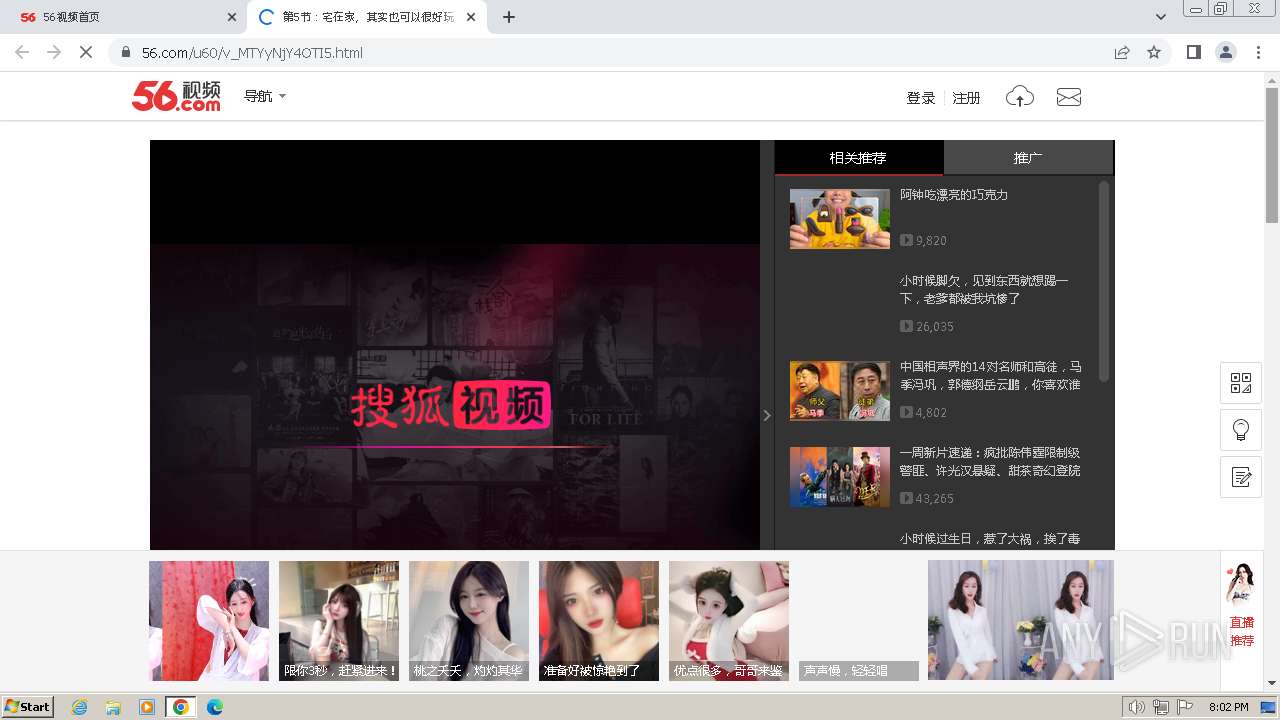Open live thumbnail 准备好被惊艳到了
This screenshot has width=1280, height=720.
tap(599, 621)
